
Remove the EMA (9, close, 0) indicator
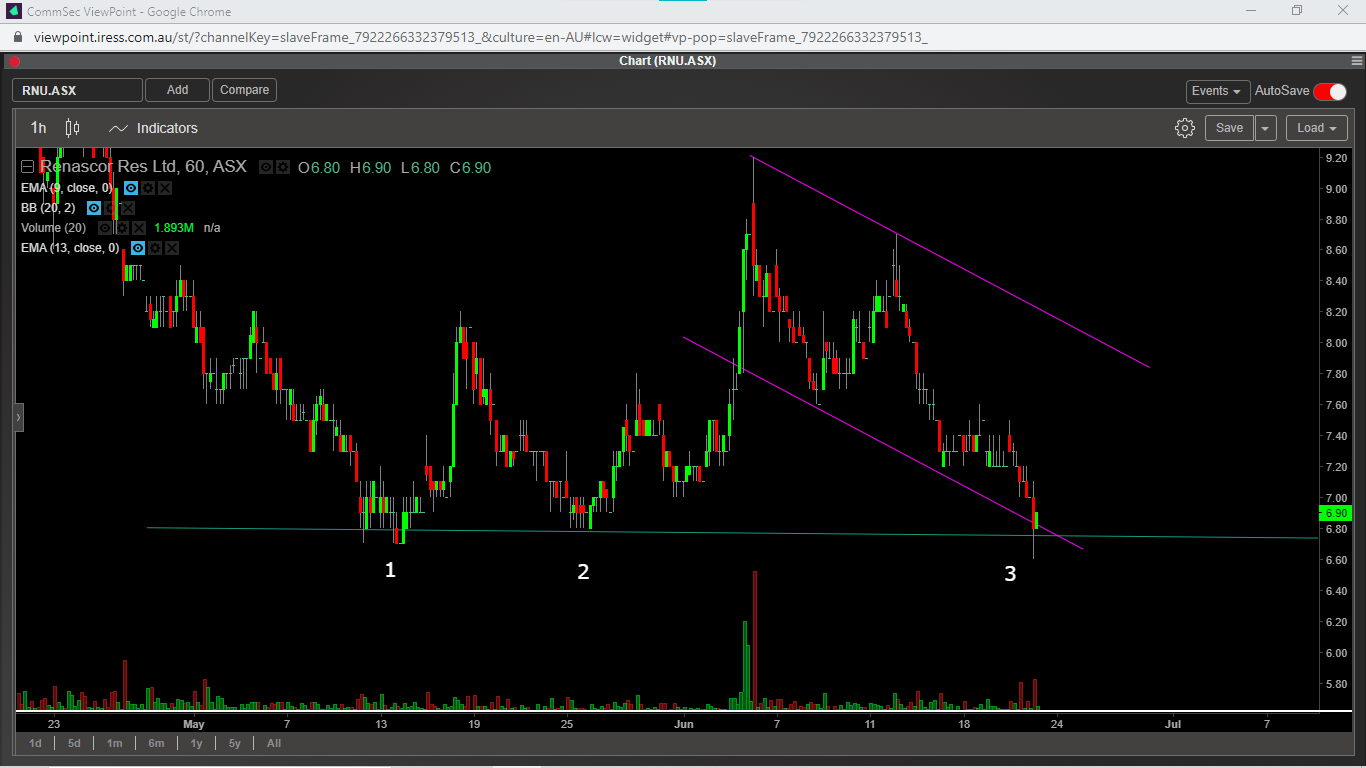coord(165,188)
